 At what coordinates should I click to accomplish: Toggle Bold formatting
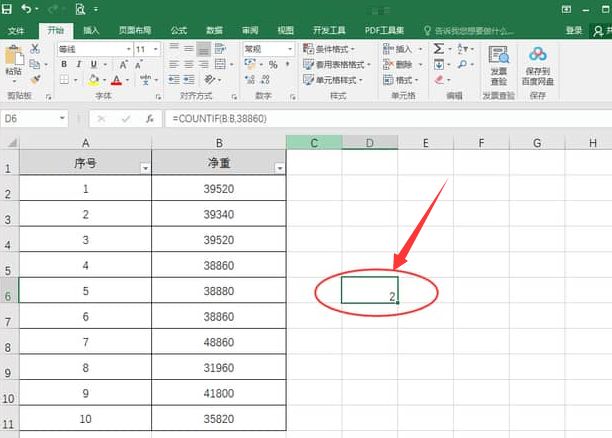click(x=64, y=64)
